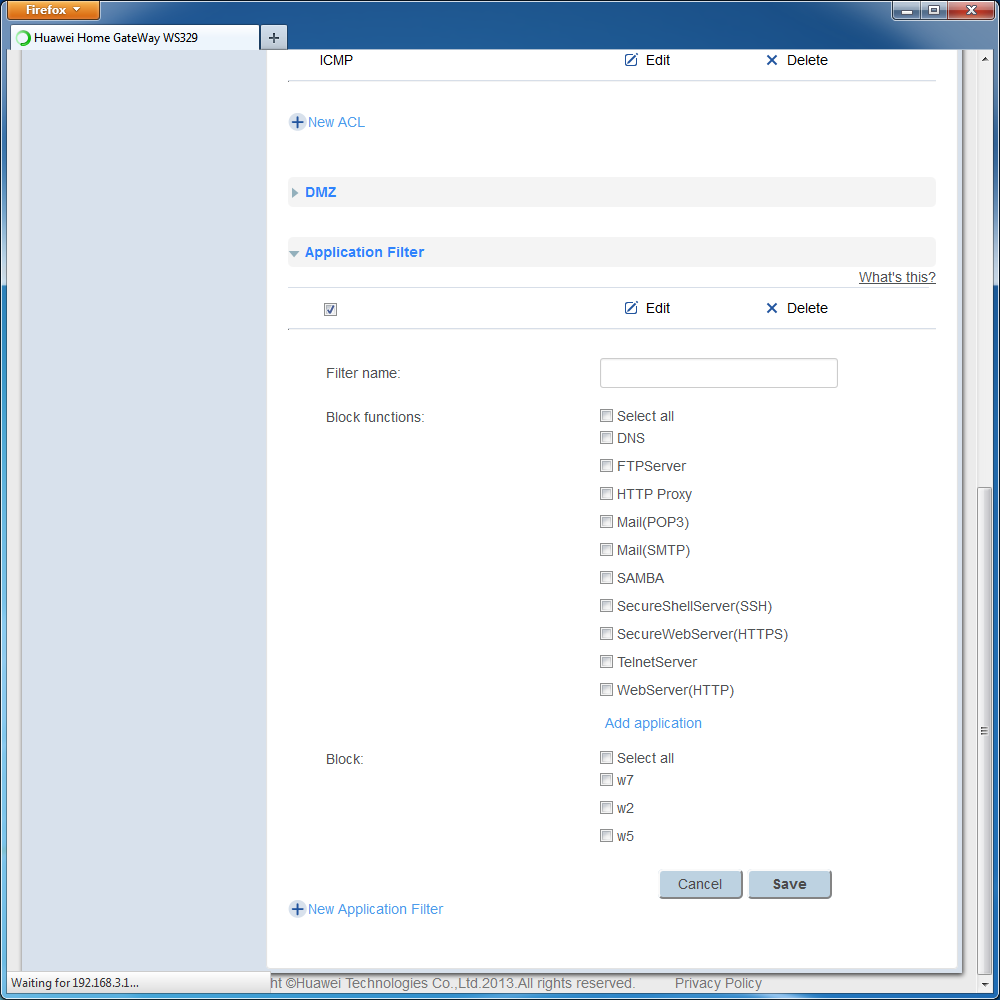Enable the DNS block checkbox
The width and height of the screenshot is (1000, 1000).
[x=607, y=438]
